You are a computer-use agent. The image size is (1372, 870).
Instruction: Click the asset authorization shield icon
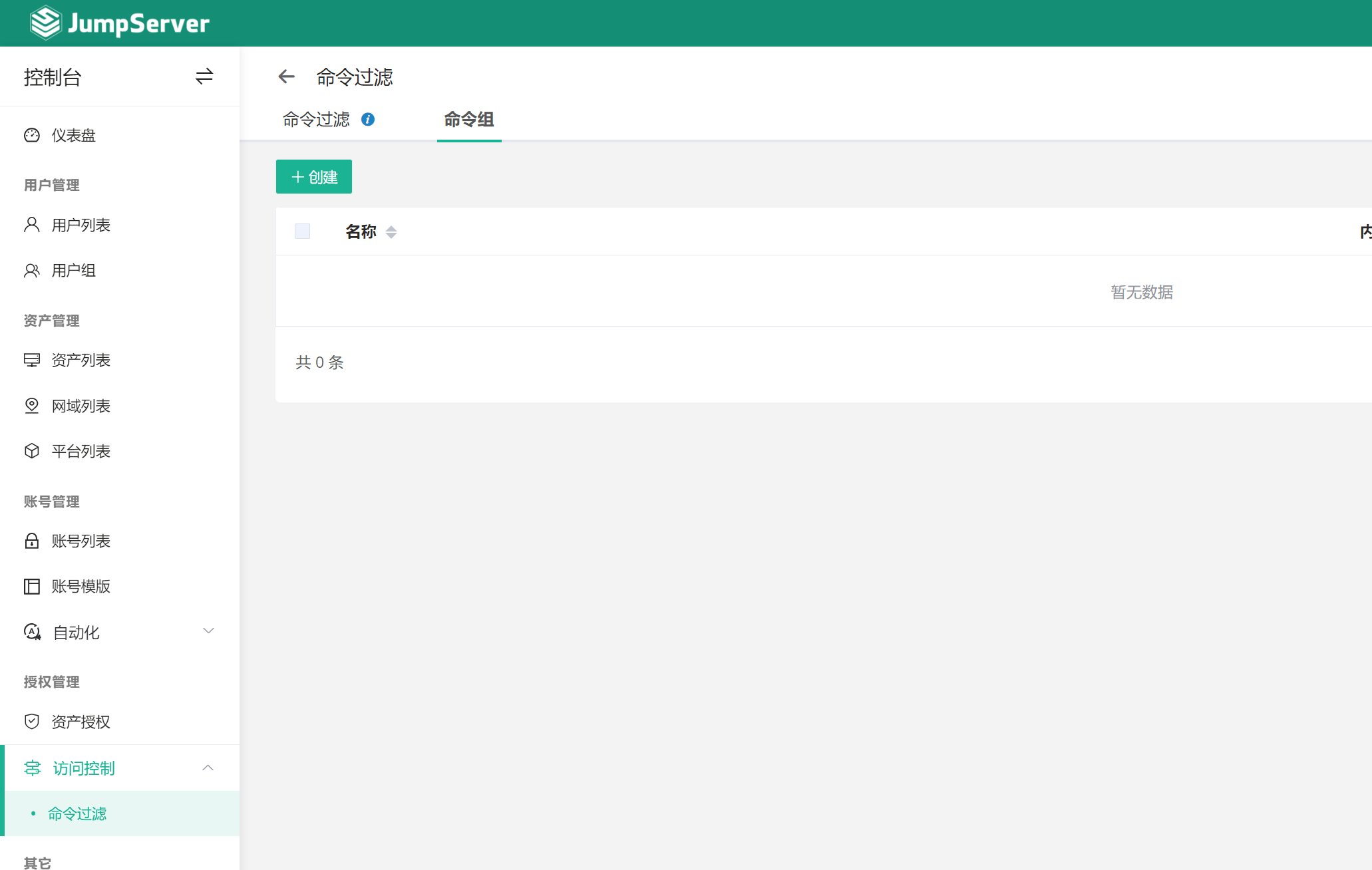tap(32, 722)
